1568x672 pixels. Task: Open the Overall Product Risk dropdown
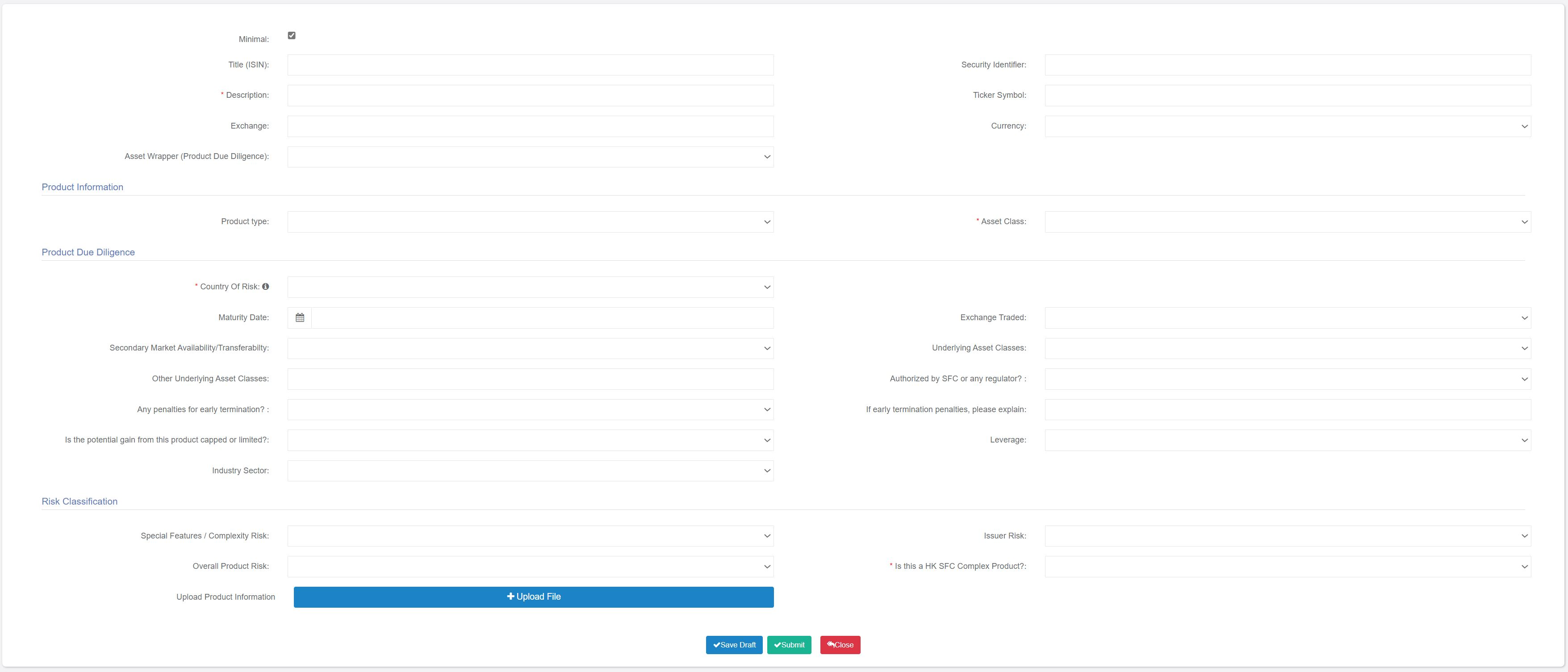530,567
